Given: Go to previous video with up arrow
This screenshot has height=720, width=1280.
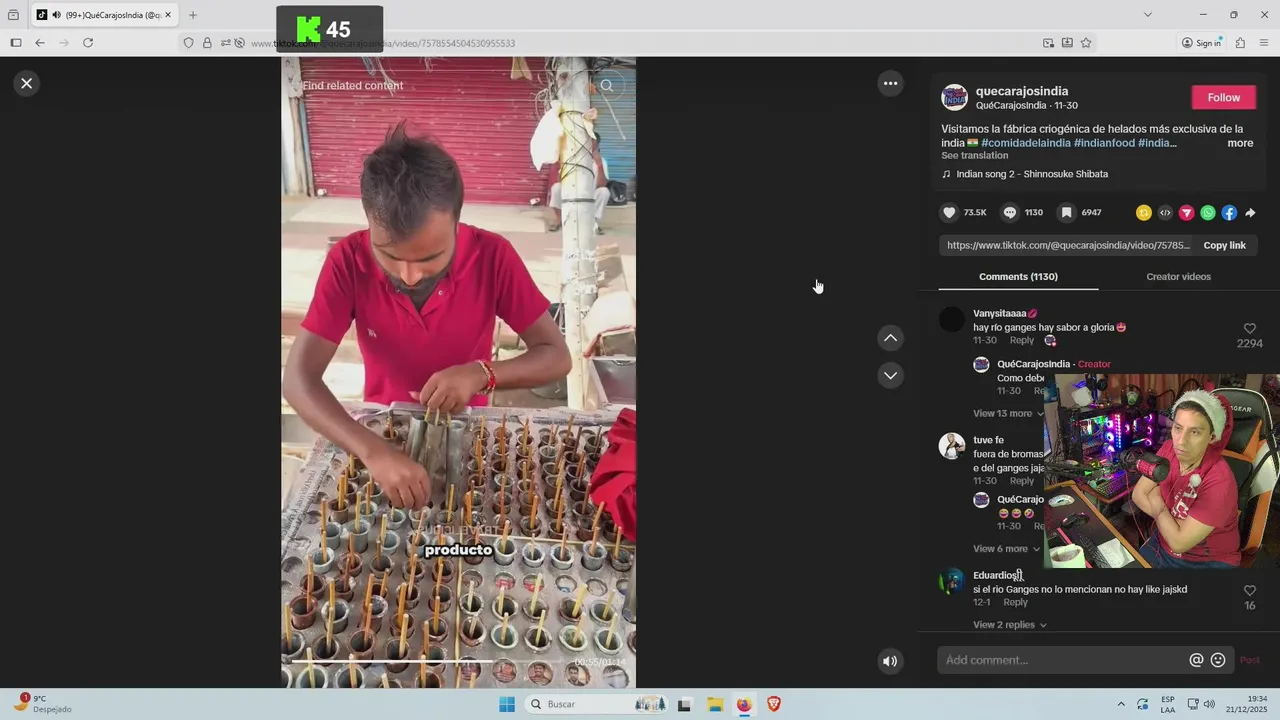Looking at the screenshot, I should (890, 338).
